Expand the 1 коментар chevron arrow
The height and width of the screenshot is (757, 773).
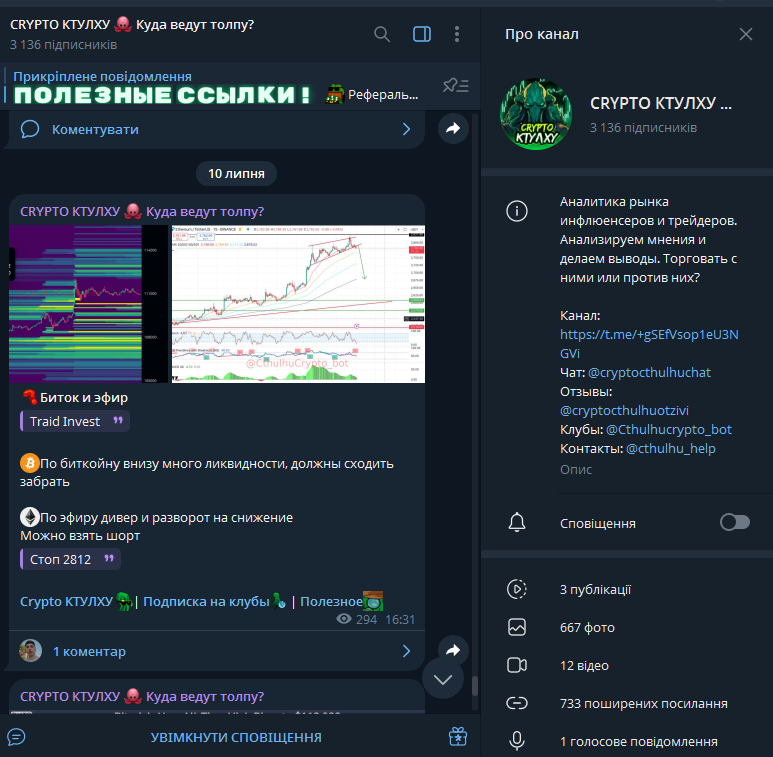(406, 651)
